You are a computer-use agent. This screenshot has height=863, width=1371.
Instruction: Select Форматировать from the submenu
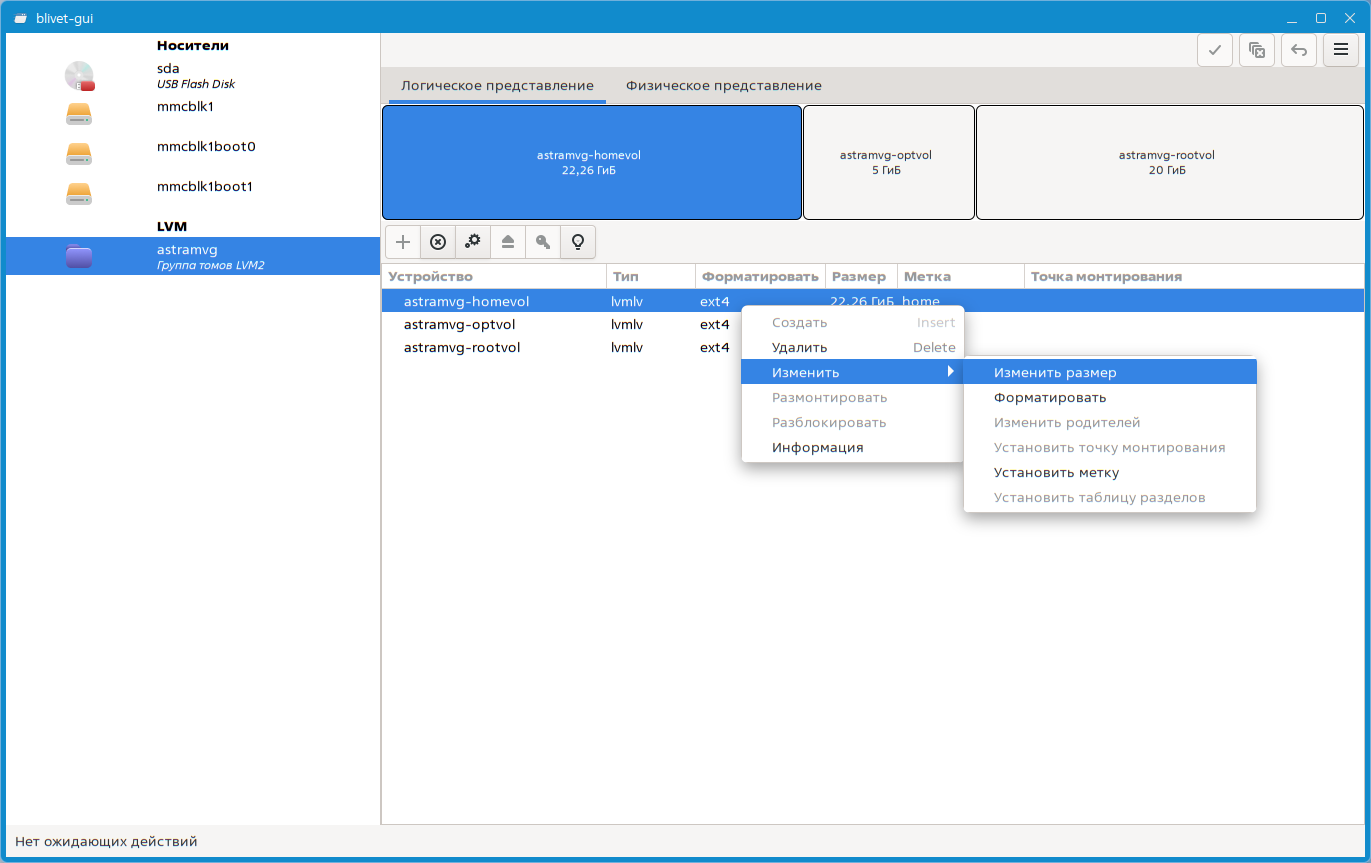[1050, 397]
